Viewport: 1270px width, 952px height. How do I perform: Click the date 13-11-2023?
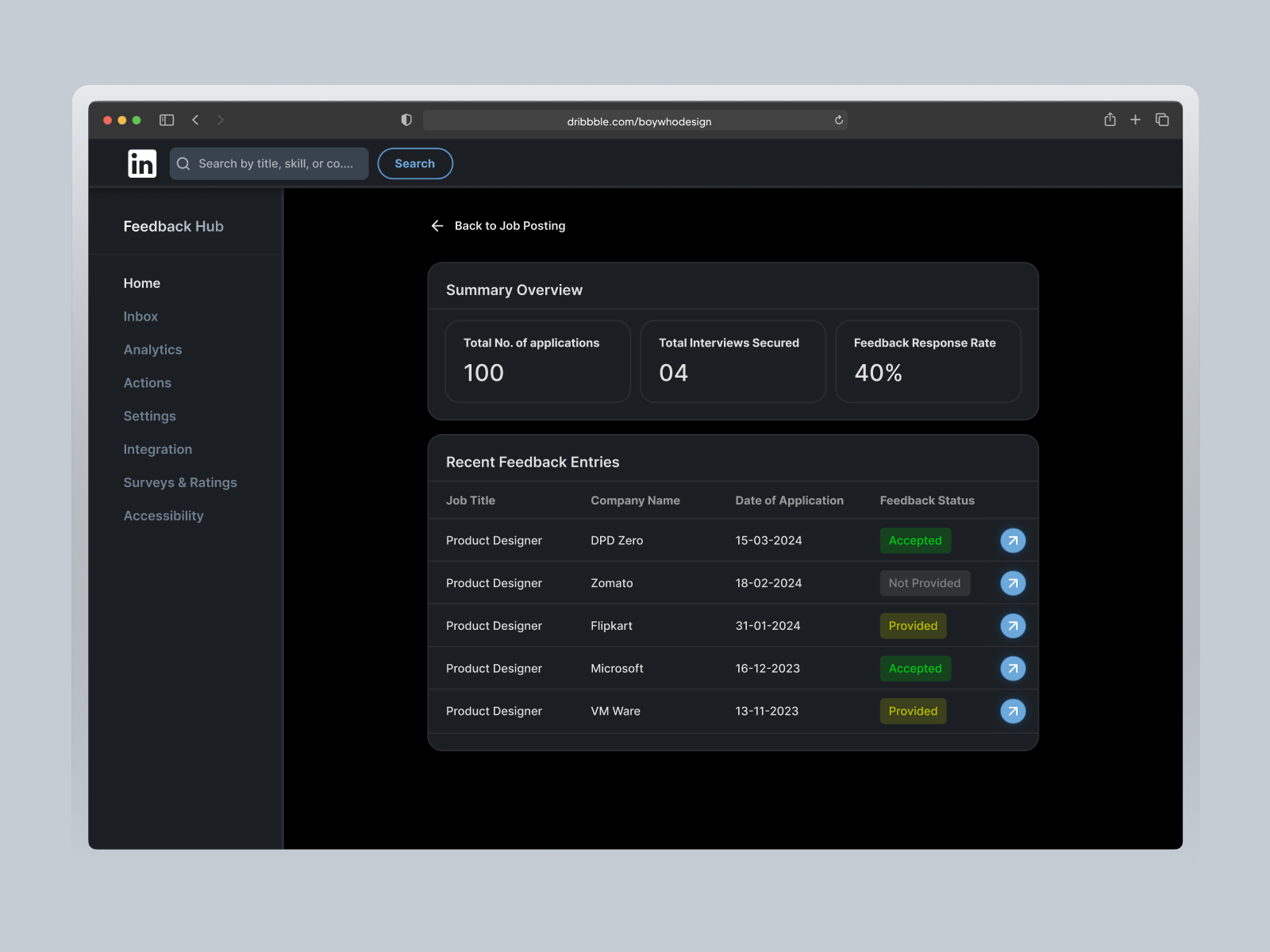pos(767,711)
